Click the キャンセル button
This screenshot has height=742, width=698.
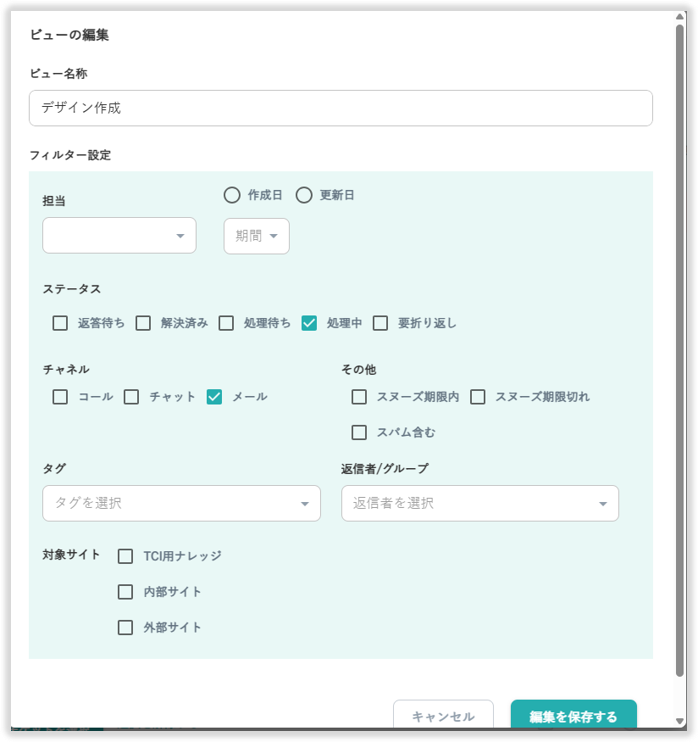click(443, 716)
